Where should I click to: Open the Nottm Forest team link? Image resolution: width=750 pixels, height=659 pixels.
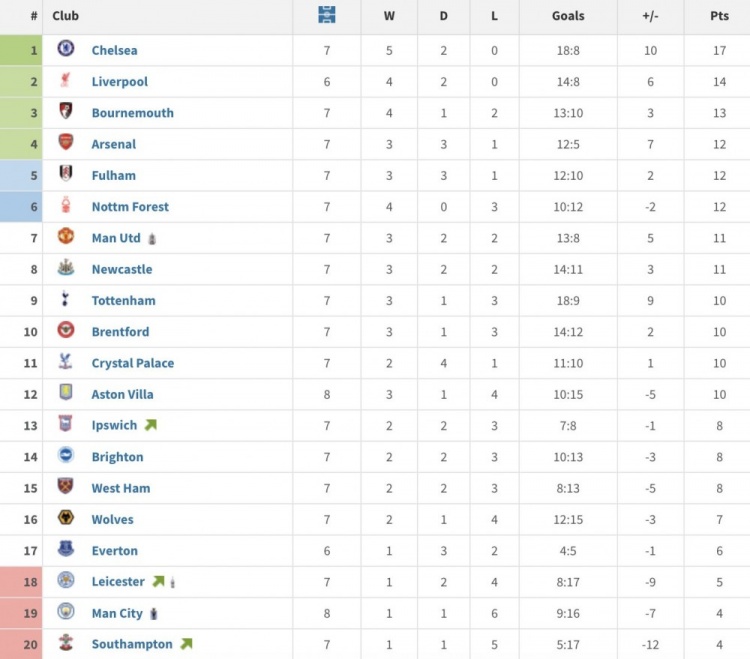click(x=130, y=207)
